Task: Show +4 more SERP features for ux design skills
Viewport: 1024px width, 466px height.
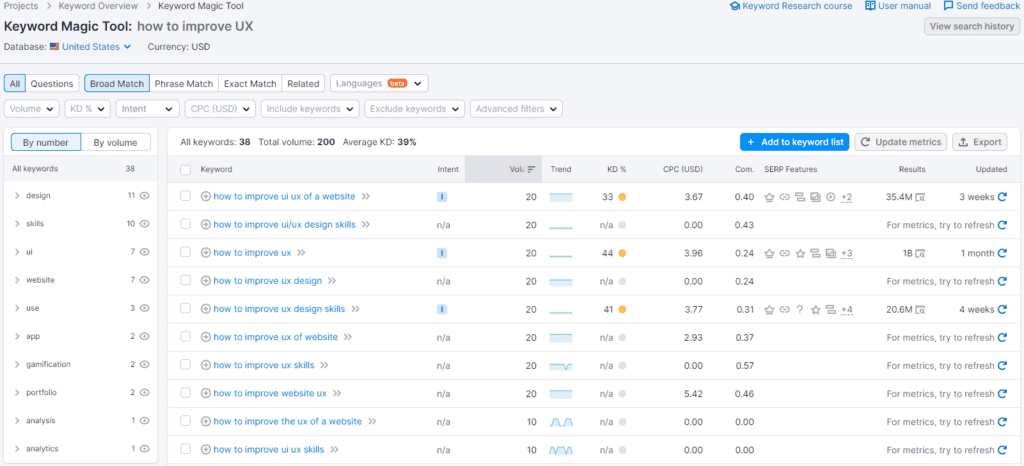Action: (847, 309)
